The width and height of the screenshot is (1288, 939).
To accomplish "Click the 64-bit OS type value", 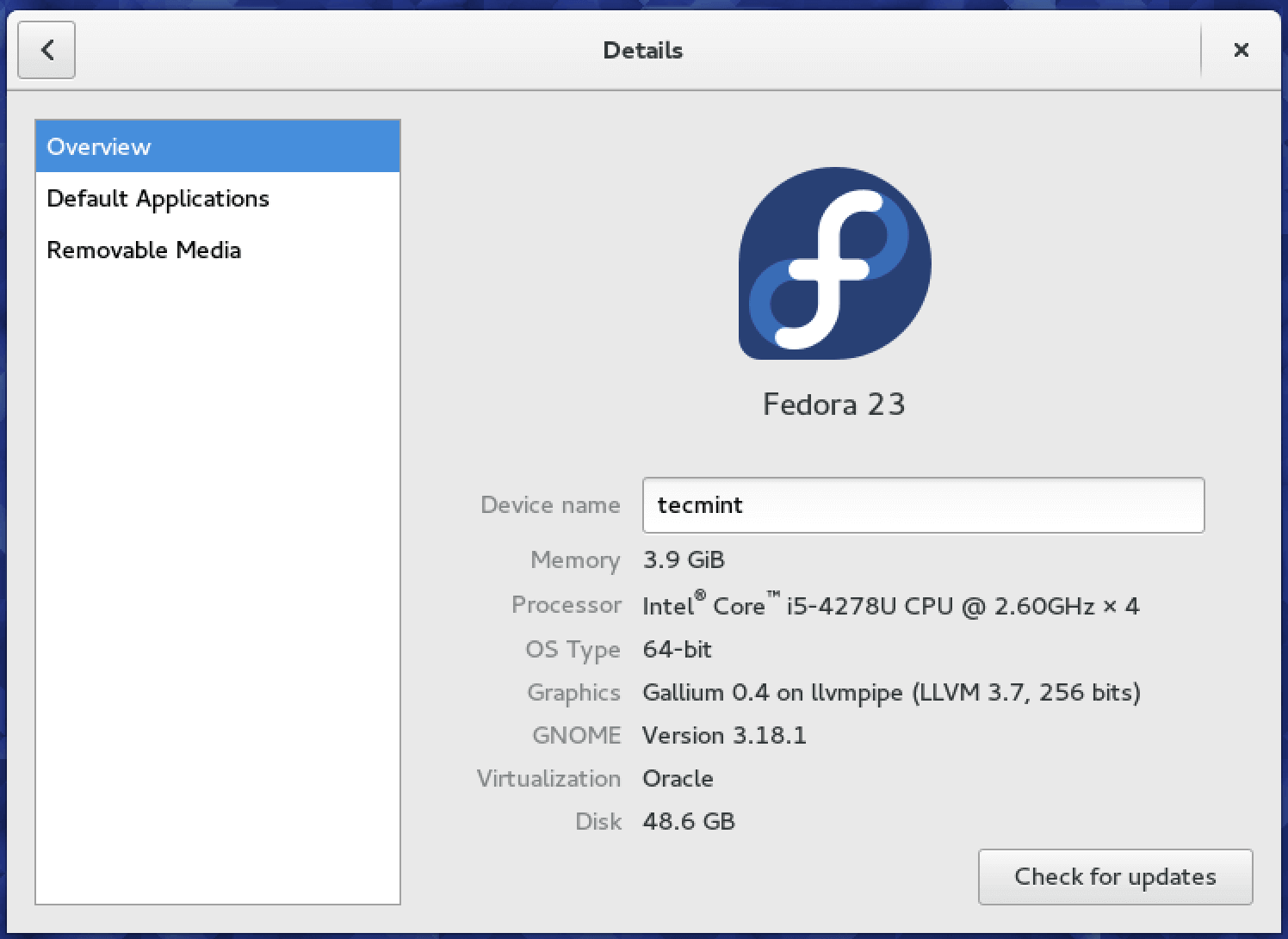I will 677,649.
